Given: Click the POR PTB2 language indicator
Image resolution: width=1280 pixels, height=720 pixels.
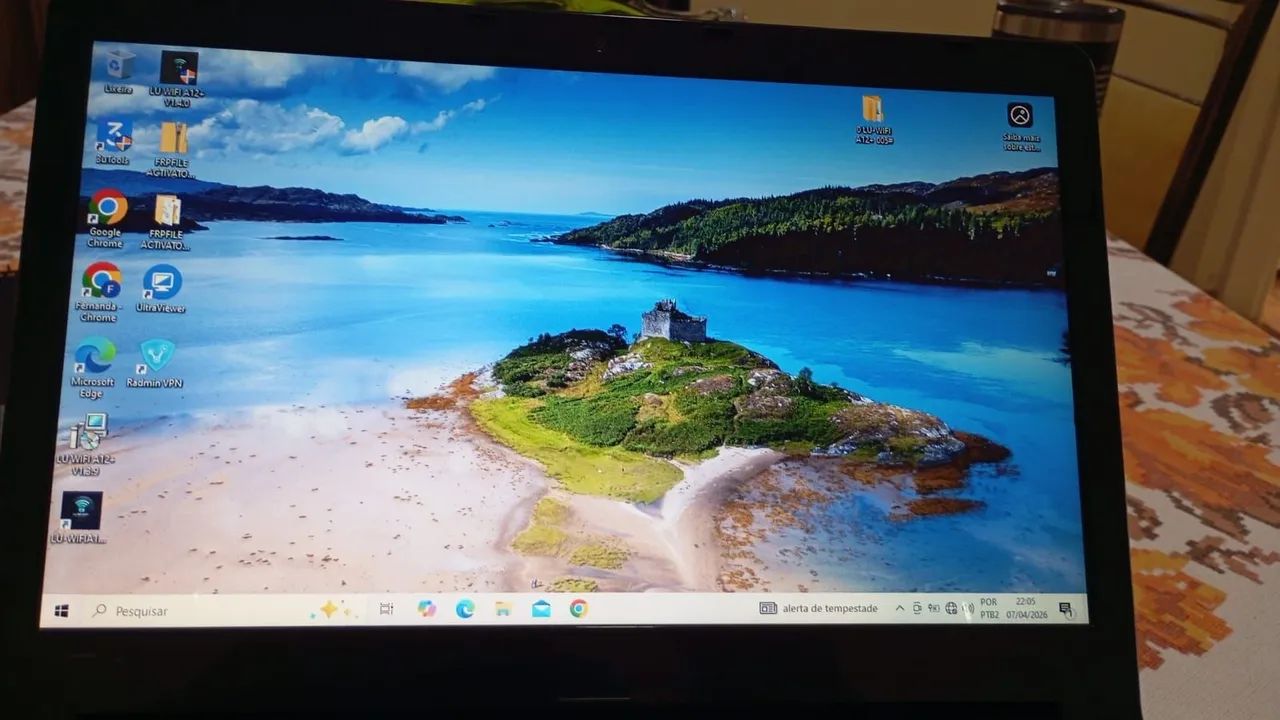Looking at the screenshot, I should (x=989, y=609).
